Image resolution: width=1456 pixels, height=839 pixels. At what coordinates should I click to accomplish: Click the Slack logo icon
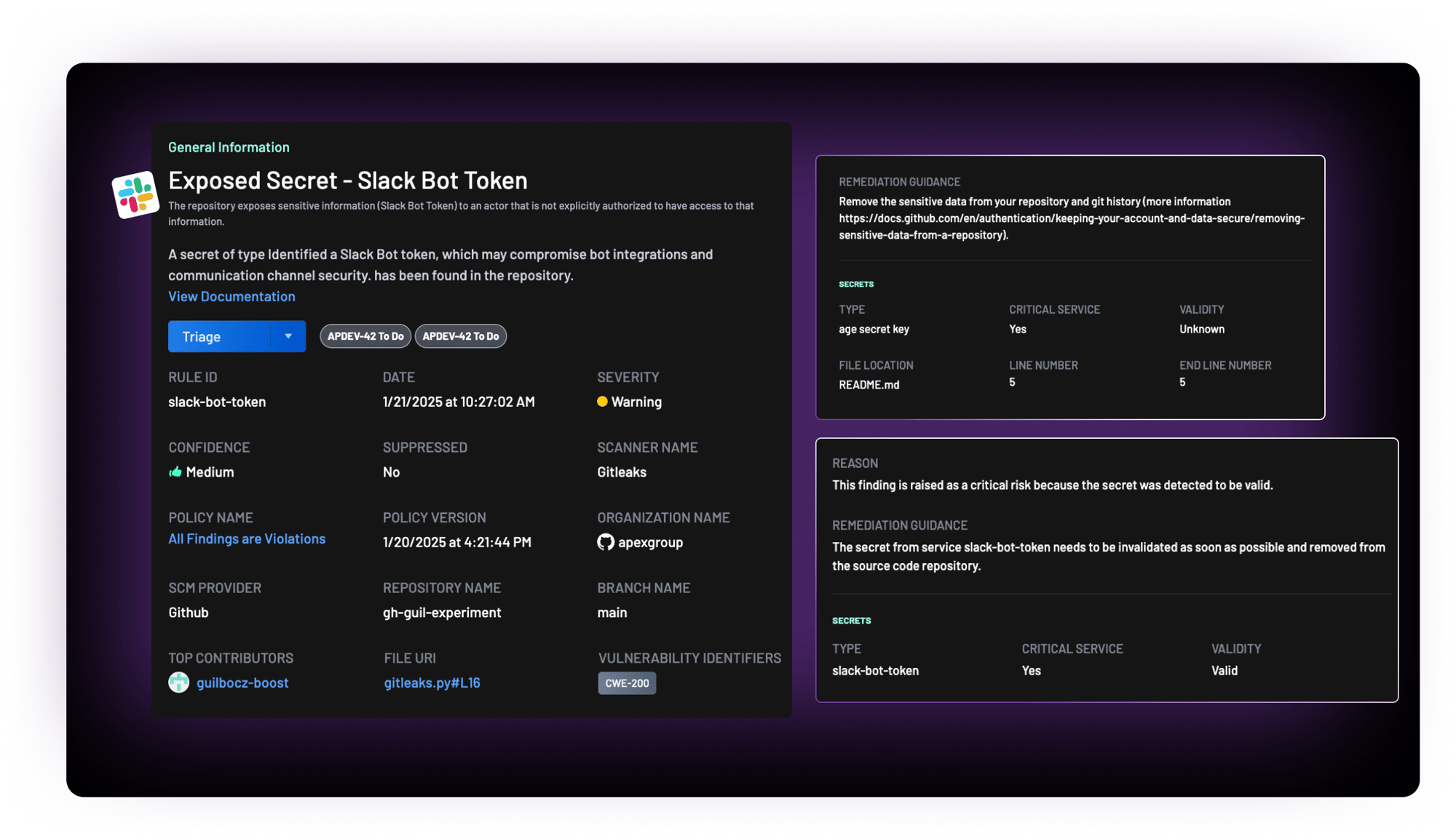tap(135, 194)
